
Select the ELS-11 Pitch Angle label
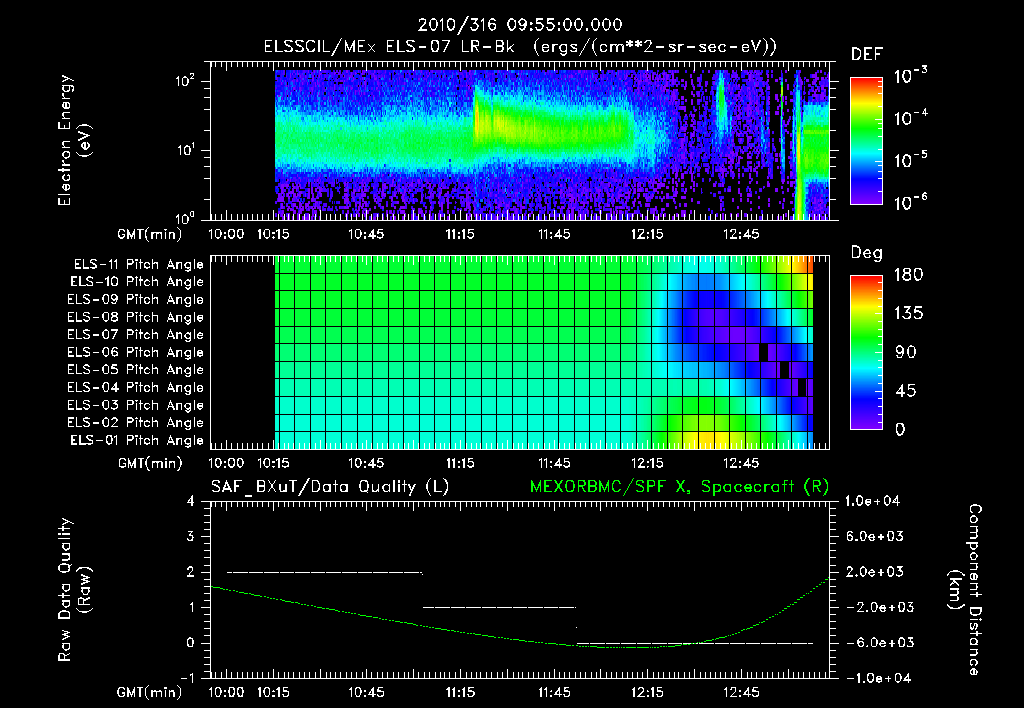click(x=138, y=265)
